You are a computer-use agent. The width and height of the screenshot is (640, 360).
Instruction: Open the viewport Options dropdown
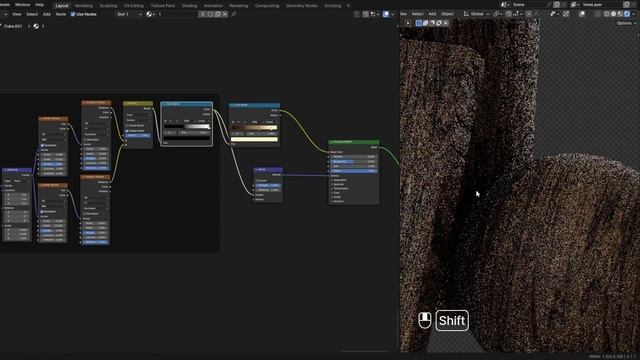tap(626, 23)
